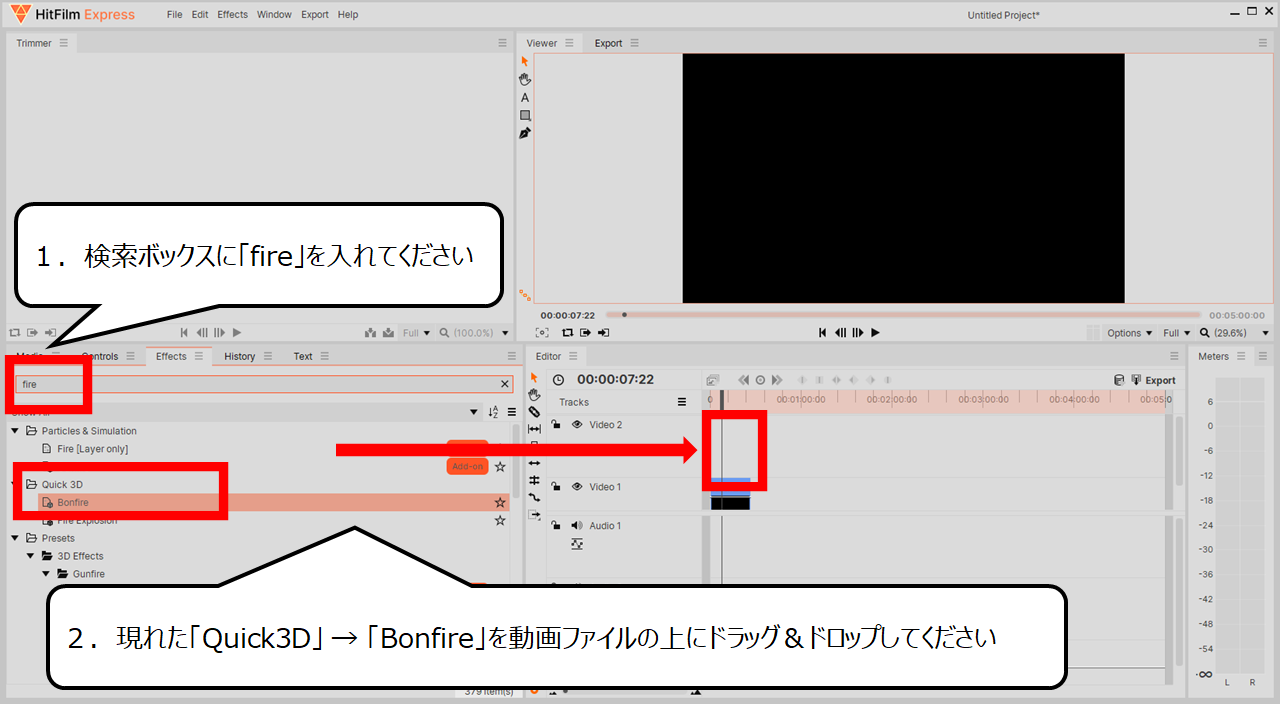Switch to the Text tab
Screen dimensions: 1280x704
pos(303,356)
